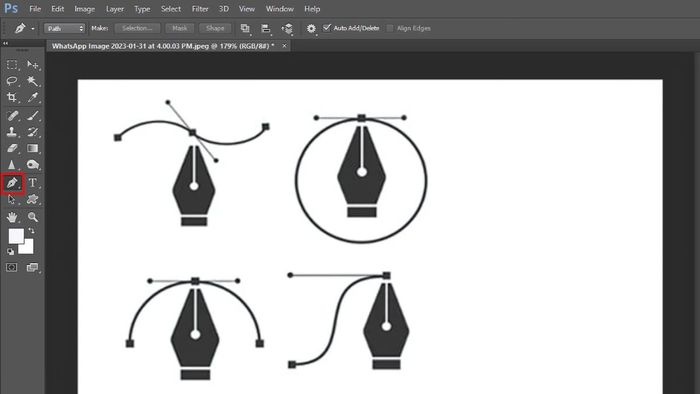
Task: Collapse the toolbox with double arrows
Action: pyautogui.click(x=5, y=43)
